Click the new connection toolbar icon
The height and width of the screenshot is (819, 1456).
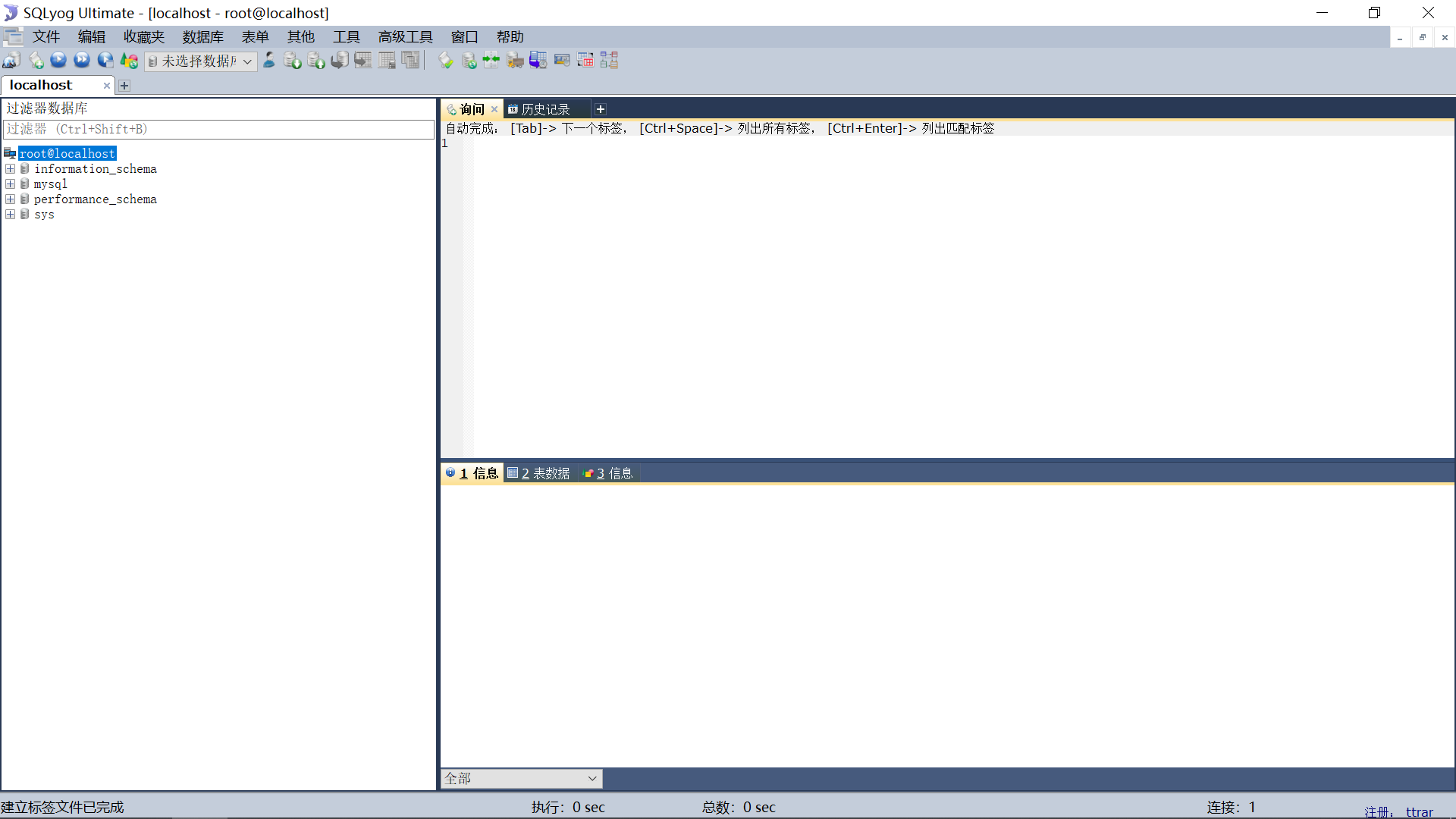[11, 61]
